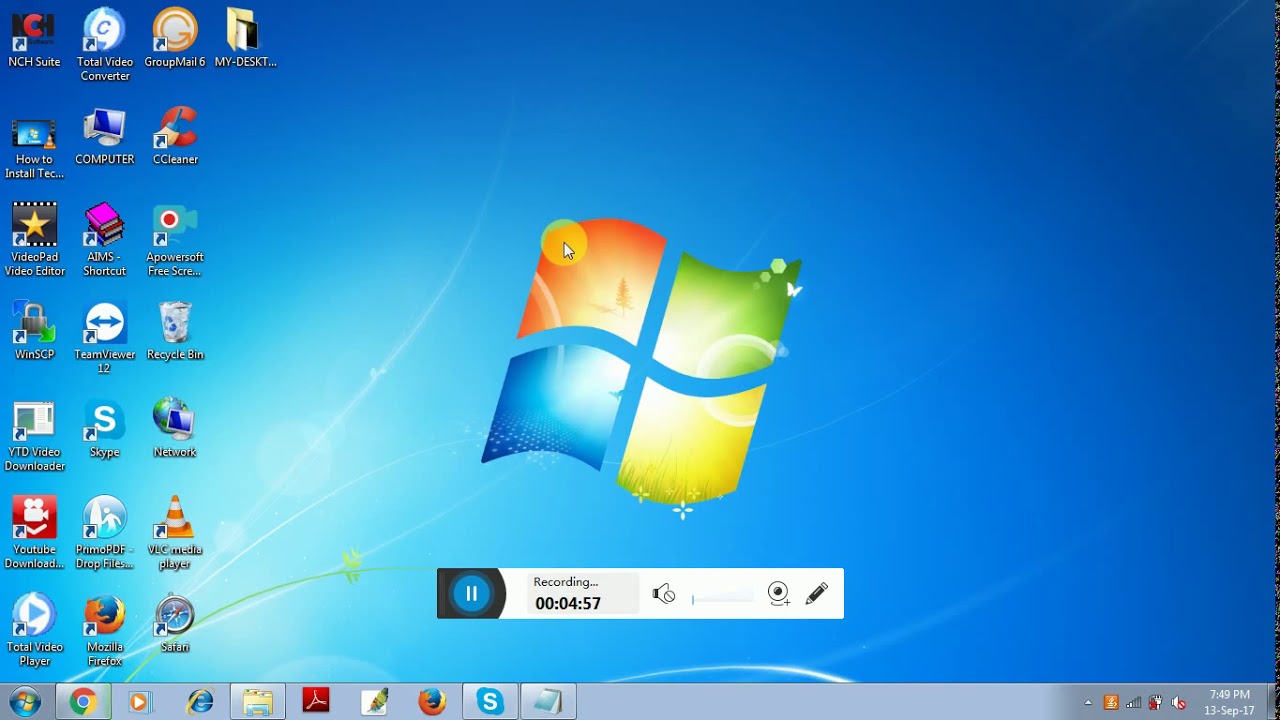
Task: Open Windows Media Player from the taskbar
Action: click(x=139, y=702)
